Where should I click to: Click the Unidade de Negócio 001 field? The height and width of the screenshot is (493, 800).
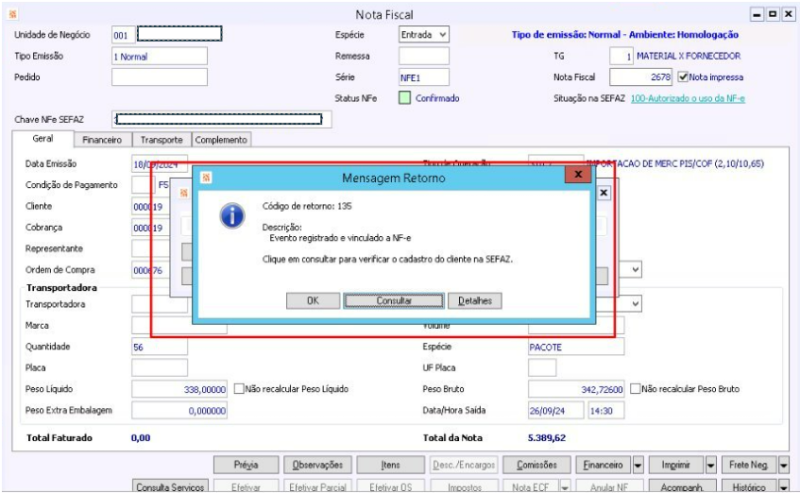pos(123,35)
